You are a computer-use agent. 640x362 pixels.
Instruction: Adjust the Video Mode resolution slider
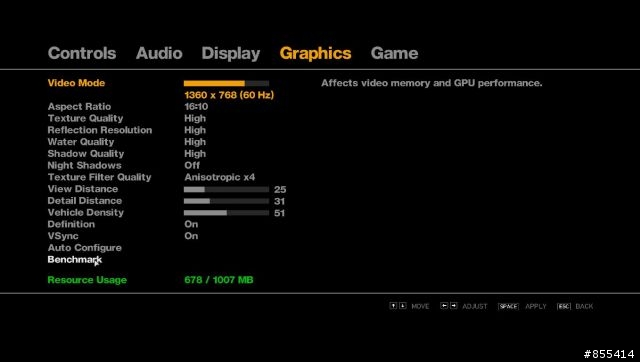click(226, 83)
